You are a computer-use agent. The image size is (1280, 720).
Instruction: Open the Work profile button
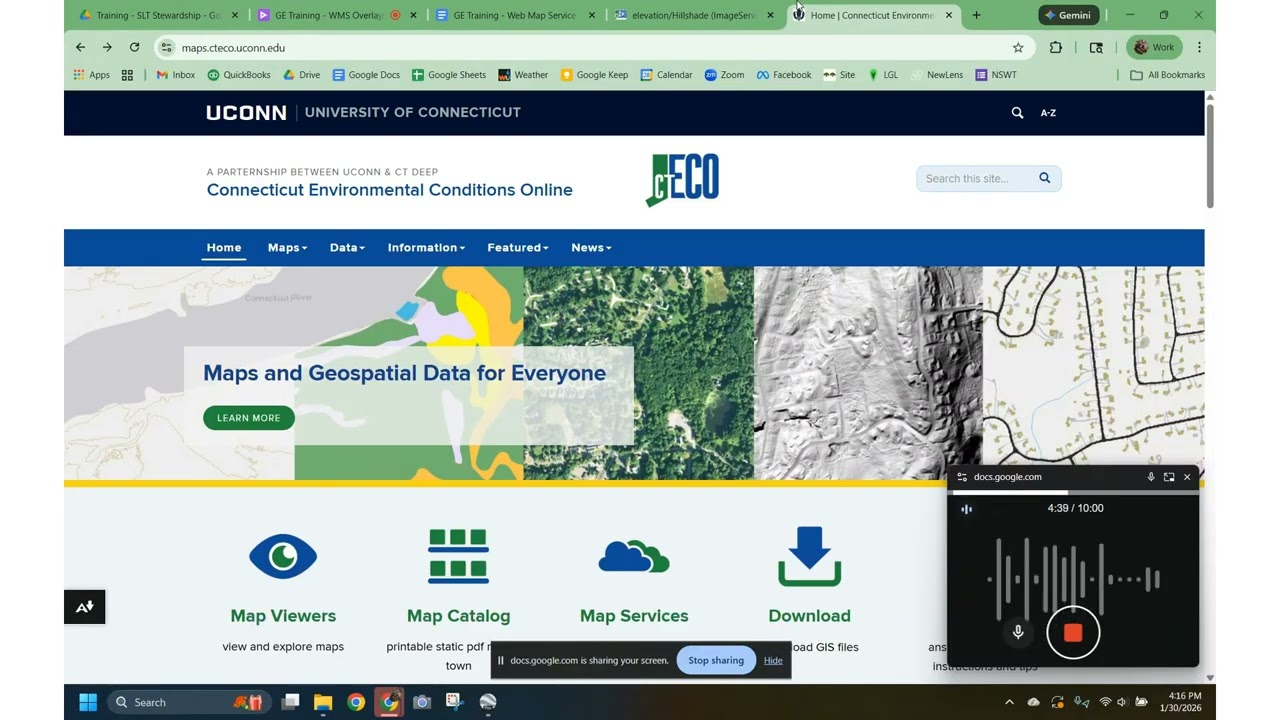point(1154,47)
